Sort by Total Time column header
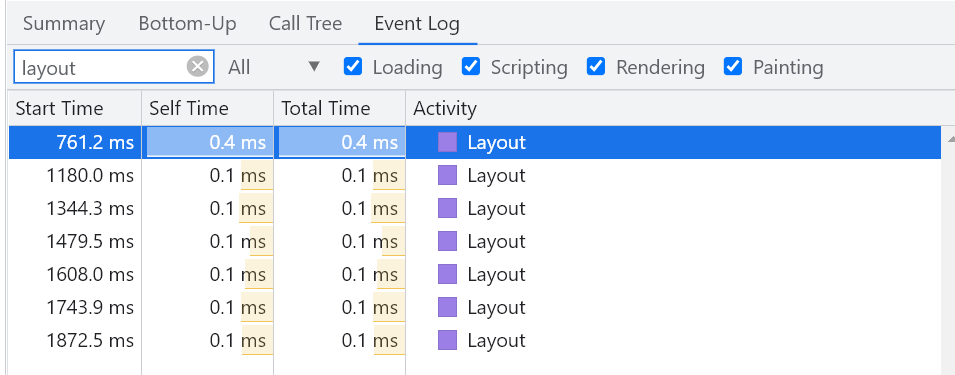955x375 pixels. pos(340,108)
